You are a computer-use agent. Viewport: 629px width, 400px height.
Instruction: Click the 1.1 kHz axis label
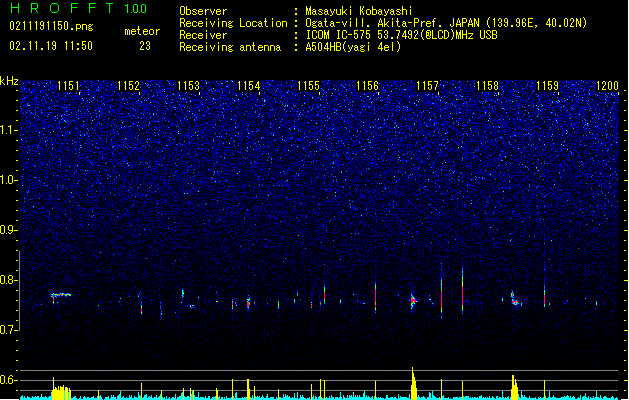click(9, 130)
